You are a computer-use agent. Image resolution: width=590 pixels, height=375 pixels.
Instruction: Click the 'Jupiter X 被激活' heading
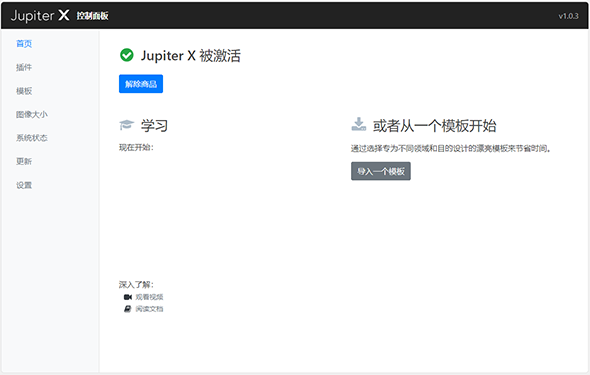pyautogui.click(x=191, y=56)
